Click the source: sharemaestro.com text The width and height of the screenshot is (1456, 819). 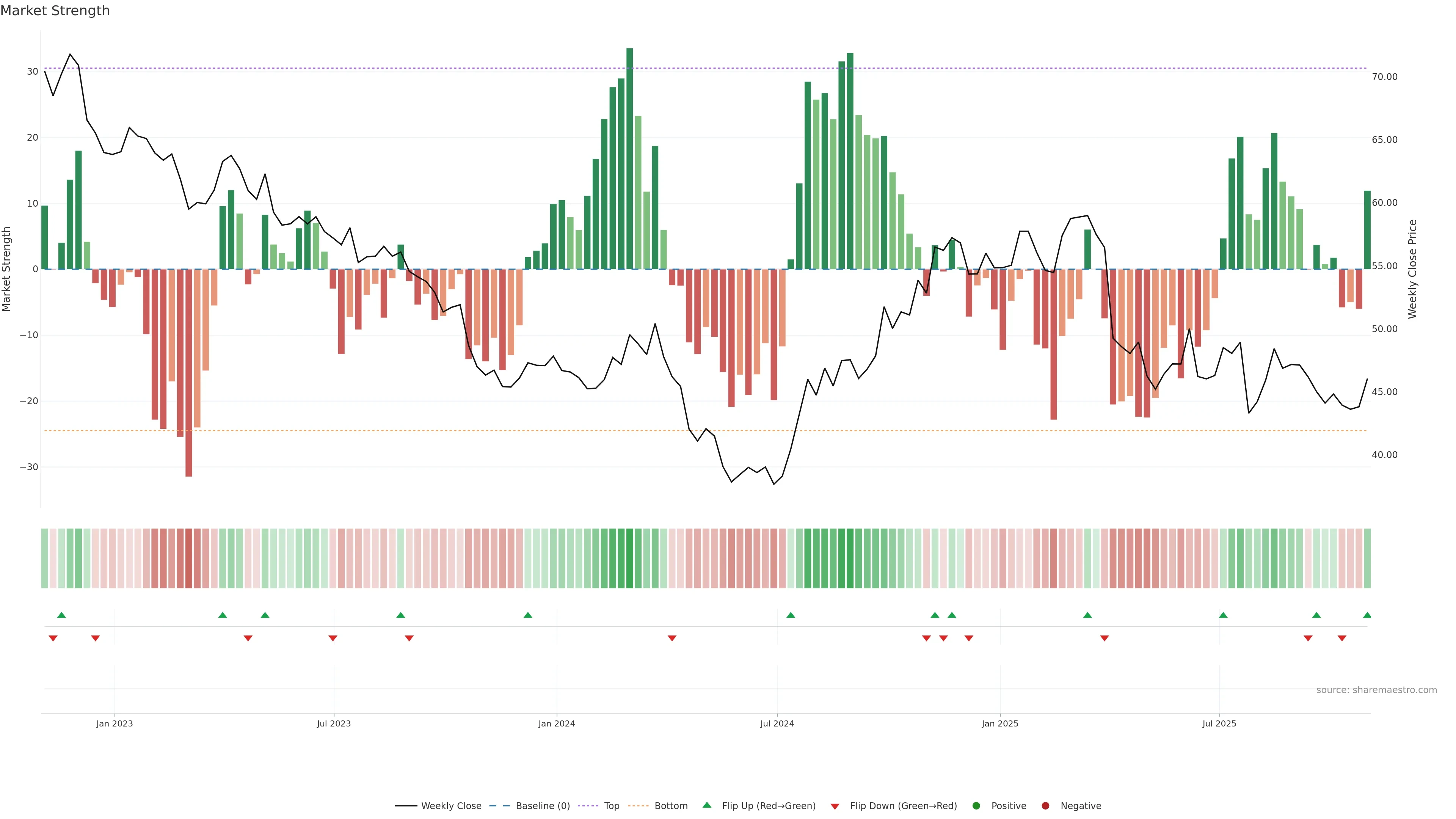point(1376,690)
